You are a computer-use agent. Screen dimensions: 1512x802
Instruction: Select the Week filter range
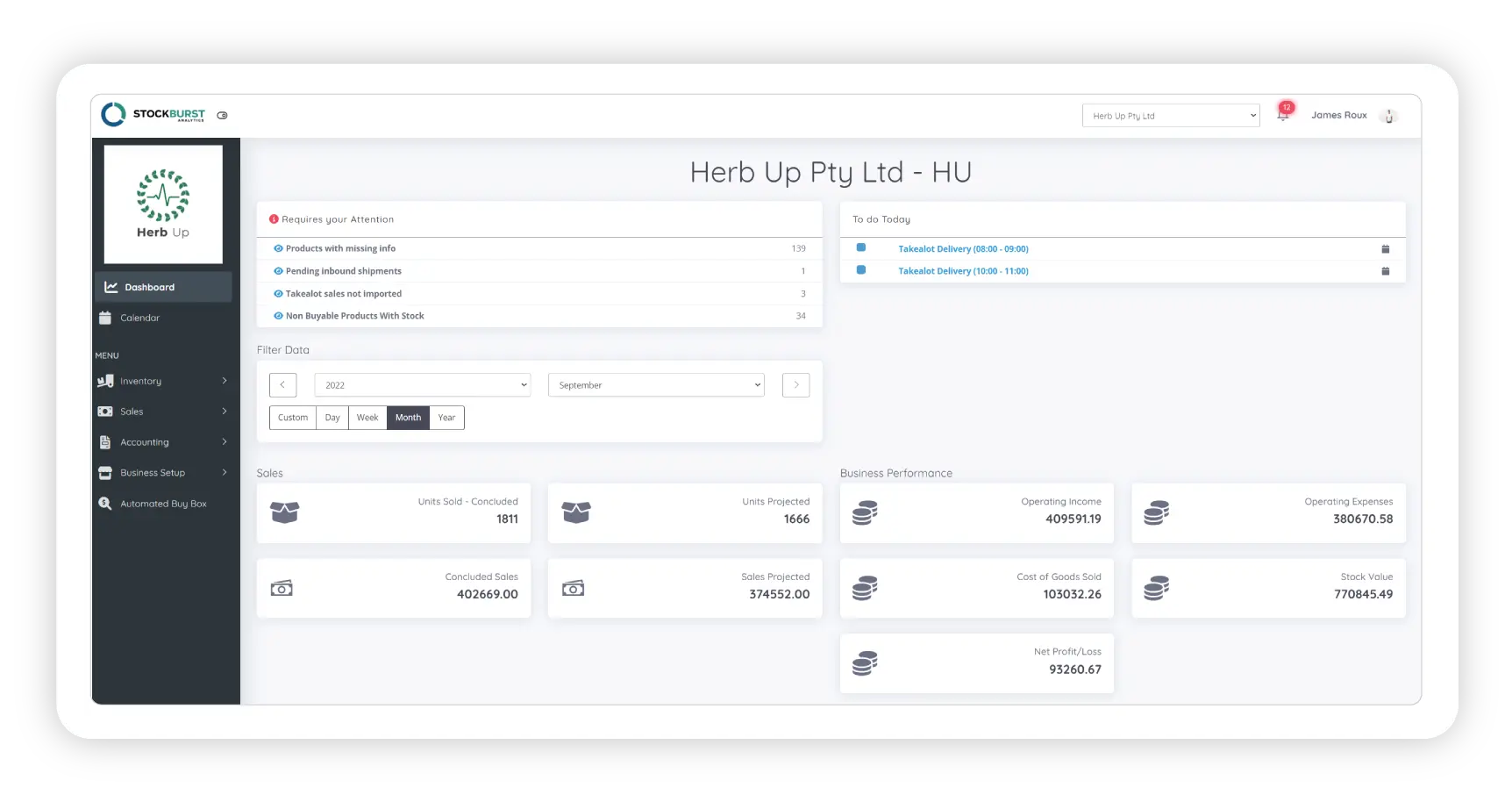367,418
